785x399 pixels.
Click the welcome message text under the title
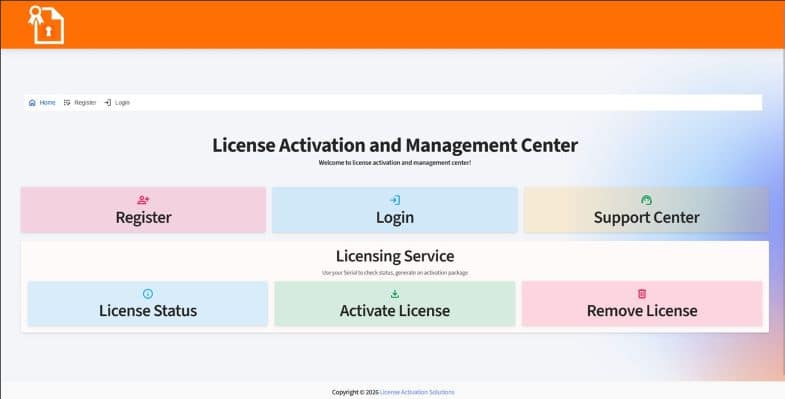point(395,163)
